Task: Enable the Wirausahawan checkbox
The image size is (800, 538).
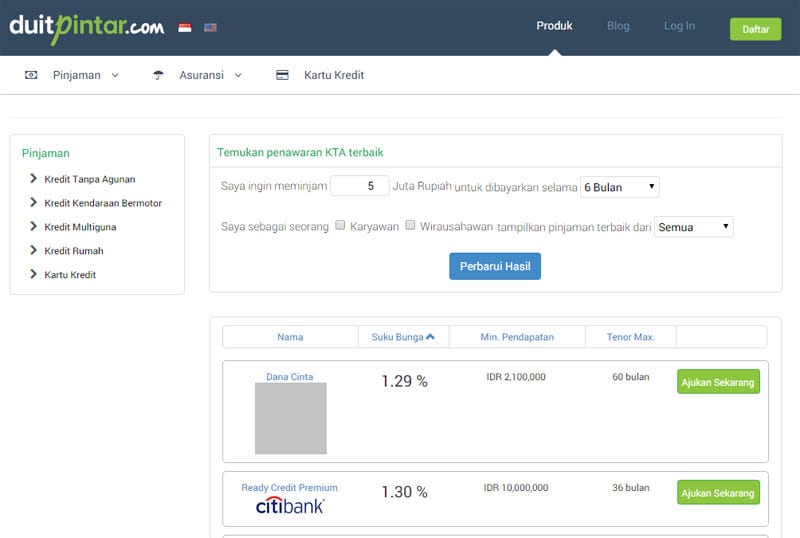Action: pos(411,226)
